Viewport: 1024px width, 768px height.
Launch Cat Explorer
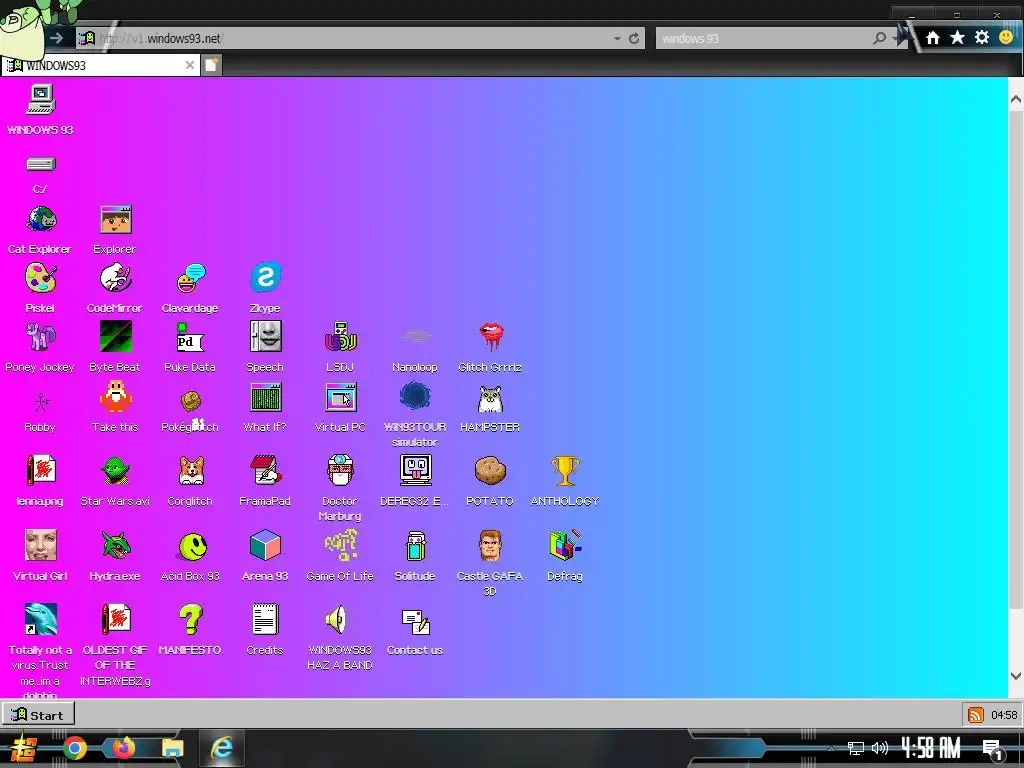click(40, 219)
